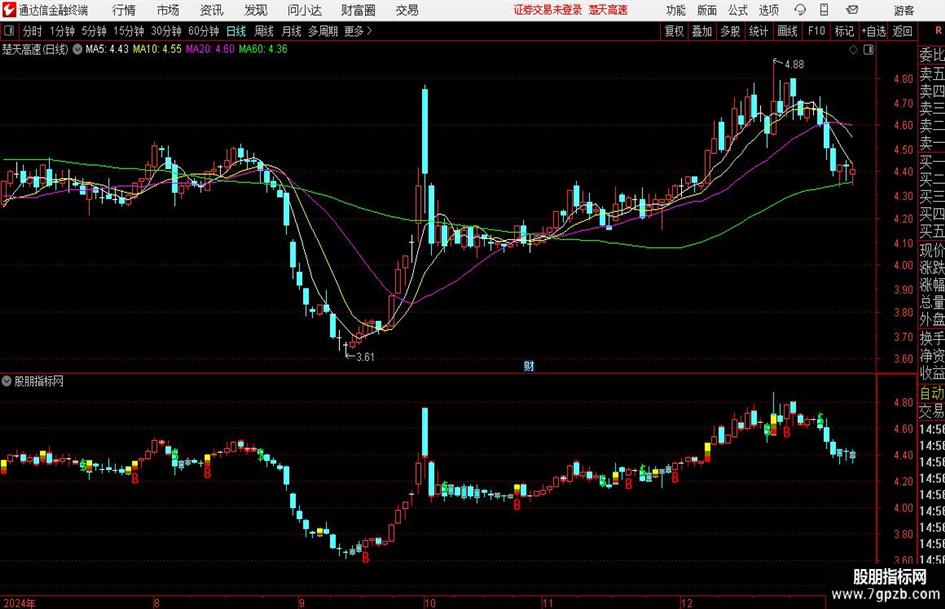Open the 多周期 multi-period view

coord(323,31)
